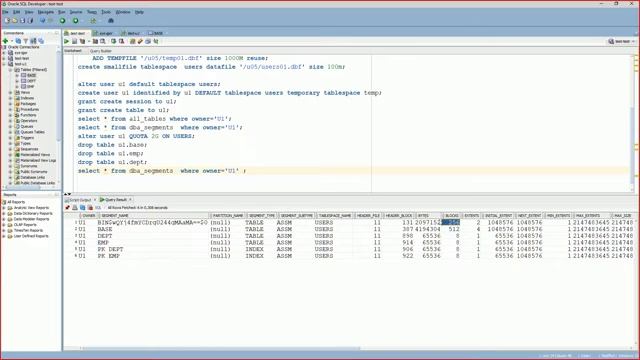
Task: Click the New file icon in main toolbar
Action: [x=7, y=20]
